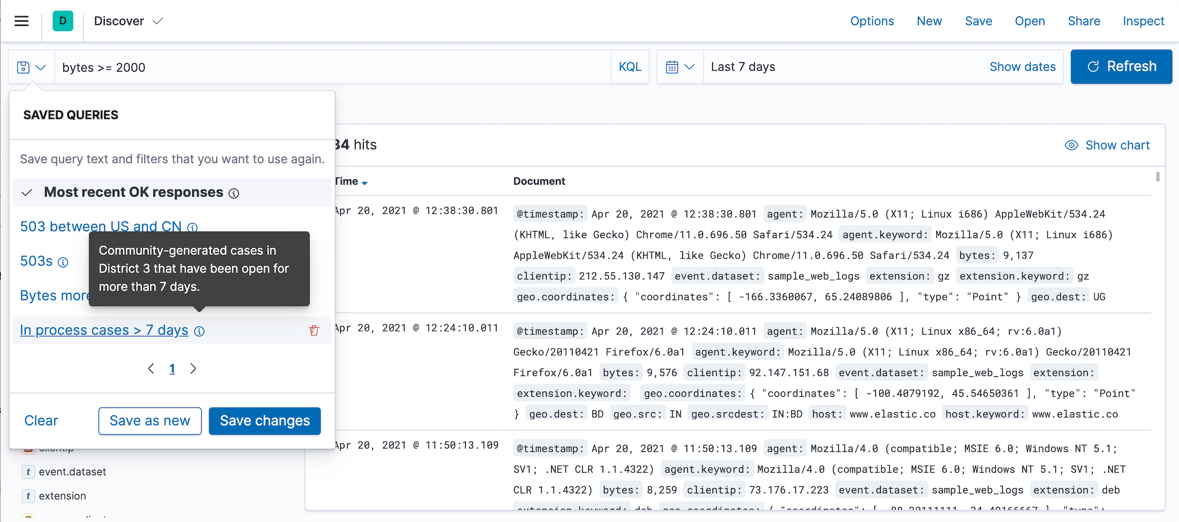Click Save changes button
This screenshot has height=522, width=1179.
[x=264, y=421]
